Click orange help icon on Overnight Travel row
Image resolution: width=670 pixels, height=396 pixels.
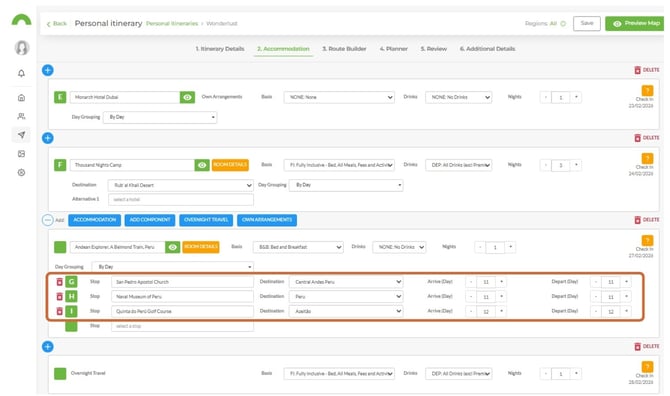pyautogui.click(x=647, y=367)
